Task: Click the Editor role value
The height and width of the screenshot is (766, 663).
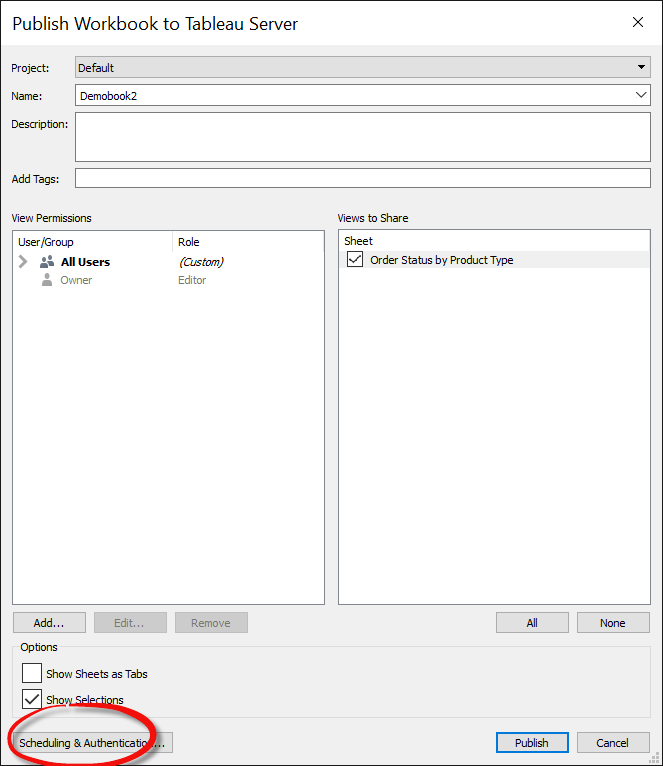Action: [192, 280]
